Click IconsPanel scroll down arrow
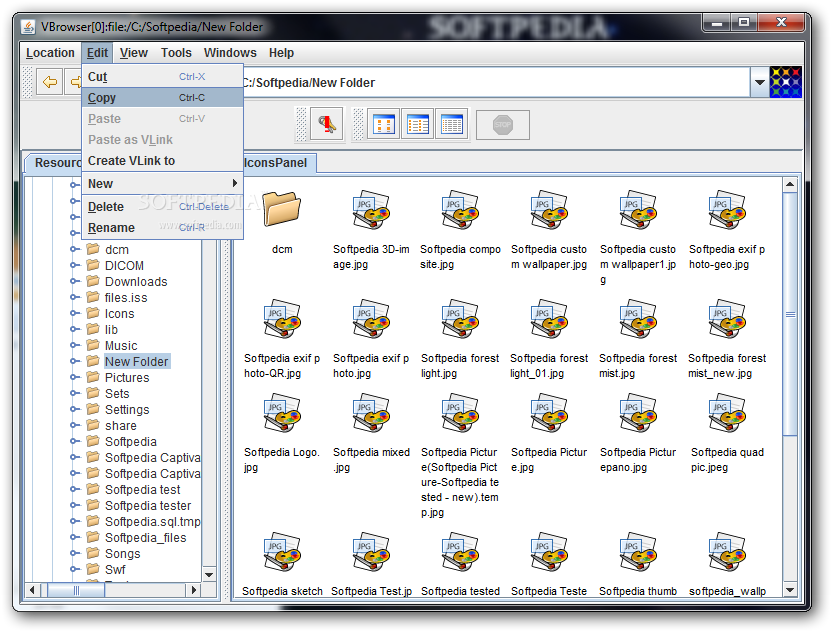This screenshot has width=832, height=632. click(790, 590)
